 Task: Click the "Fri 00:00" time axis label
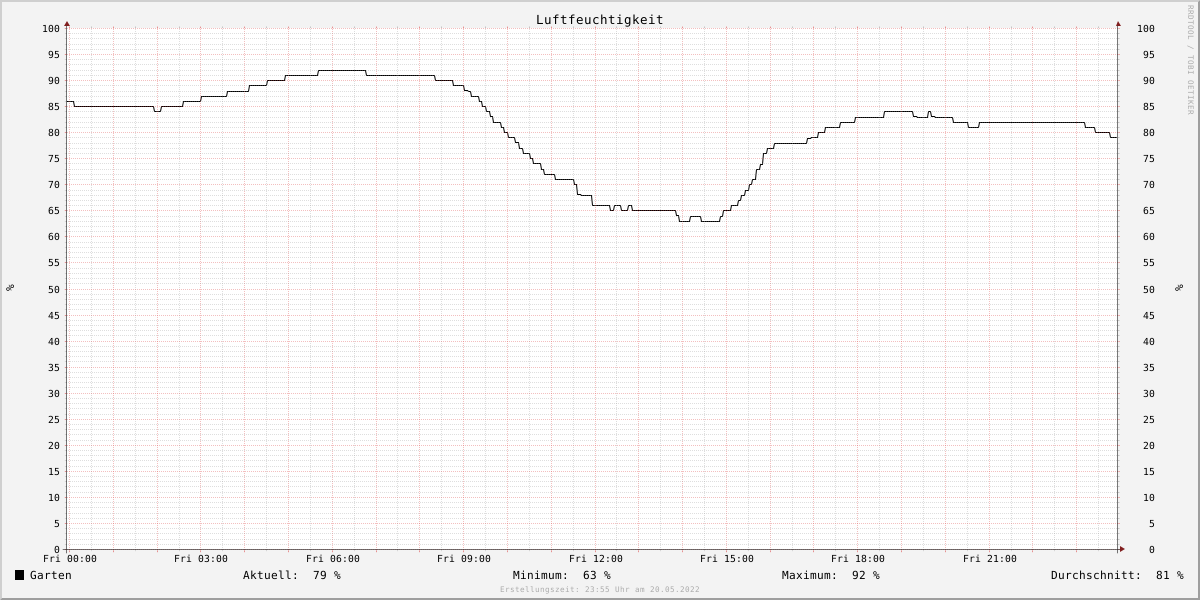tap(70, 559)
